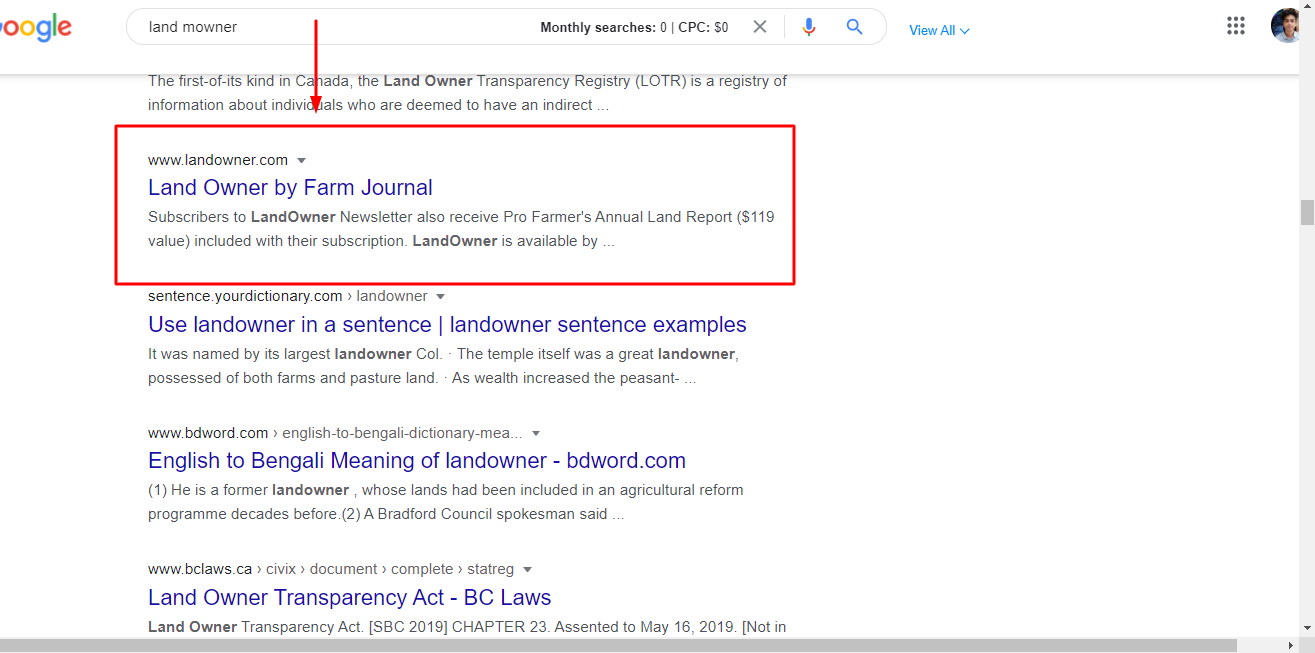Click the vertical scrollbar thumb
The height and width of the screenshot is (653, 1315).
(1306, 212)
